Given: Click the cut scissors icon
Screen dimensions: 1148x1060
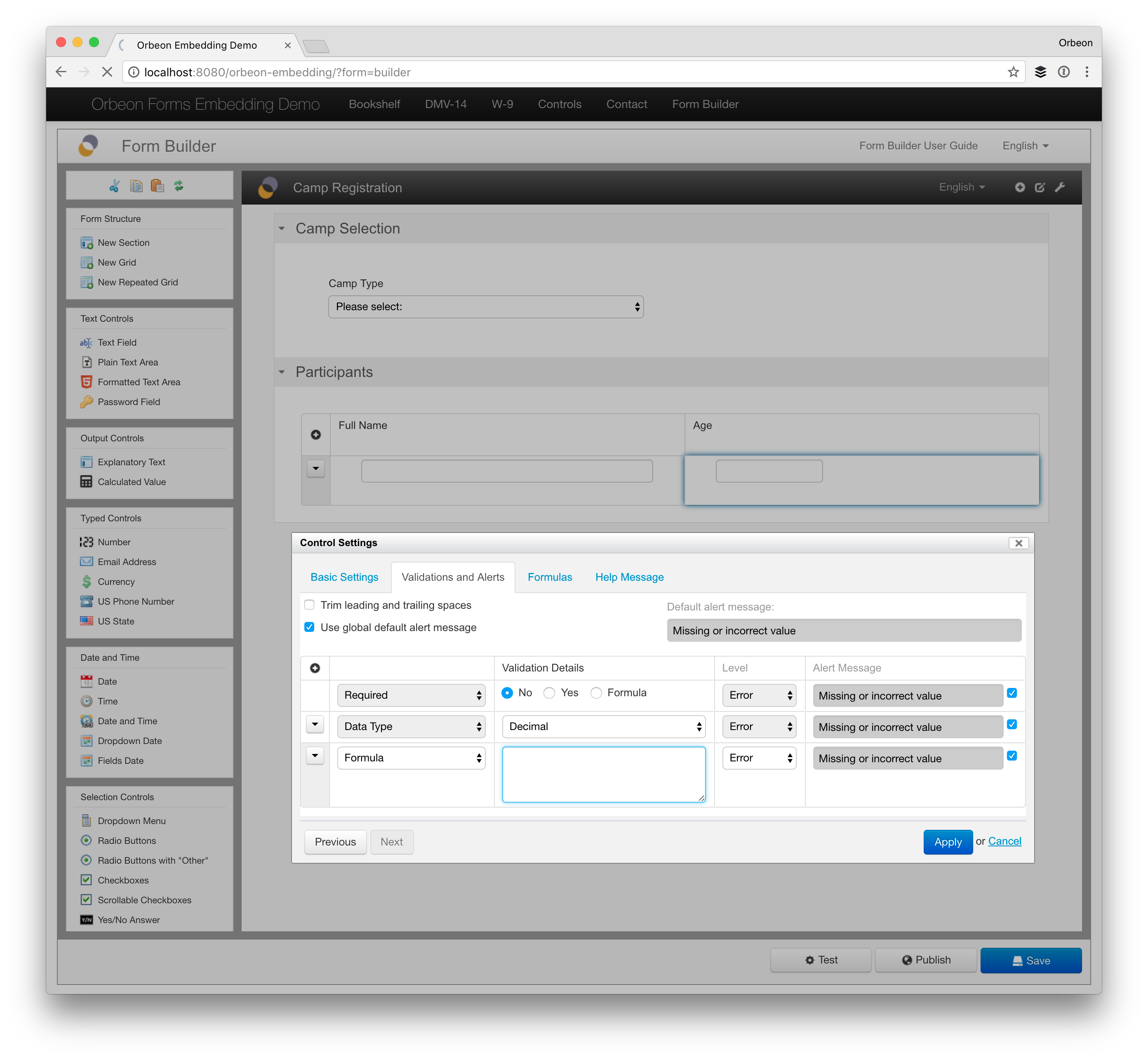Looking at the screenshot, I should click(x=115, y=186).
